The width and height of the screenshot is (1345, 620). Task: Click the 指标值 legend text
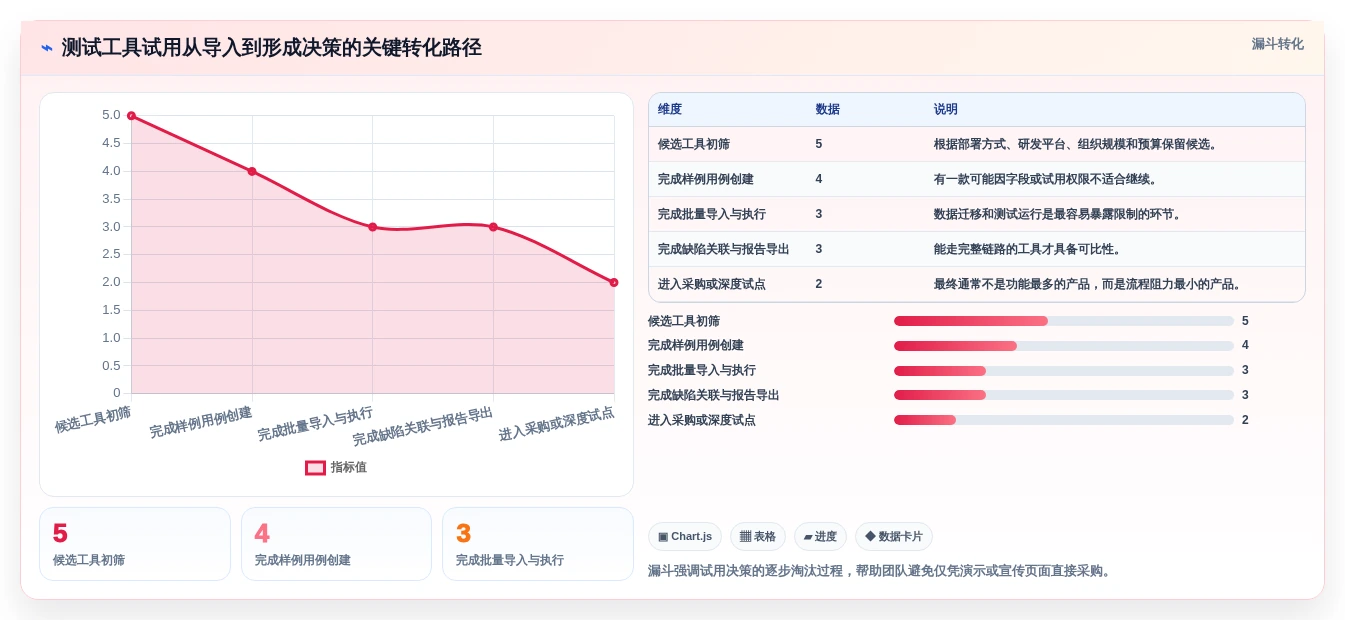[x=349, y=467]
